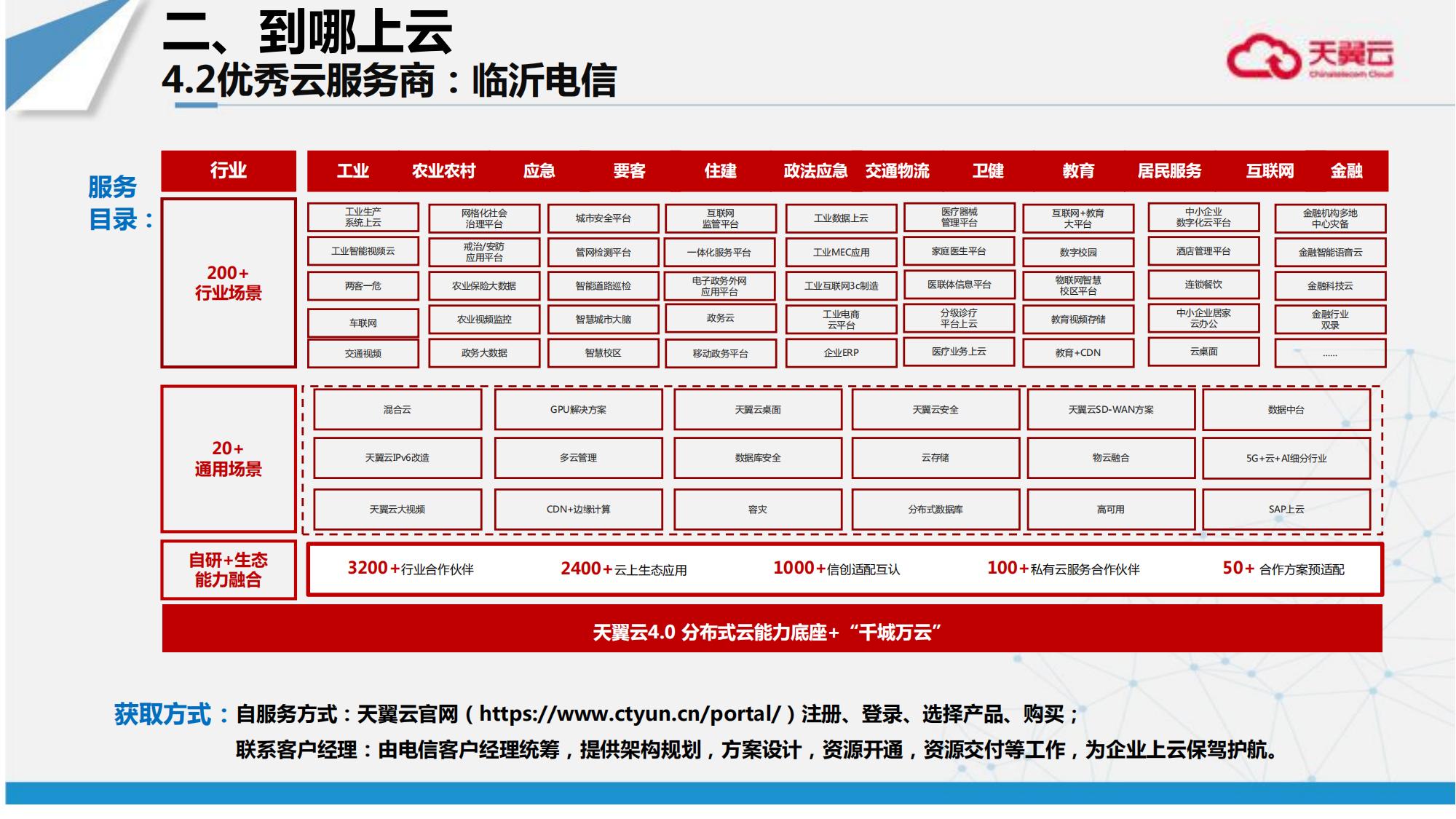Select the 居民服务 header label
The height and width of the screenshot is (819, 1456).
tap(1169, 171)
